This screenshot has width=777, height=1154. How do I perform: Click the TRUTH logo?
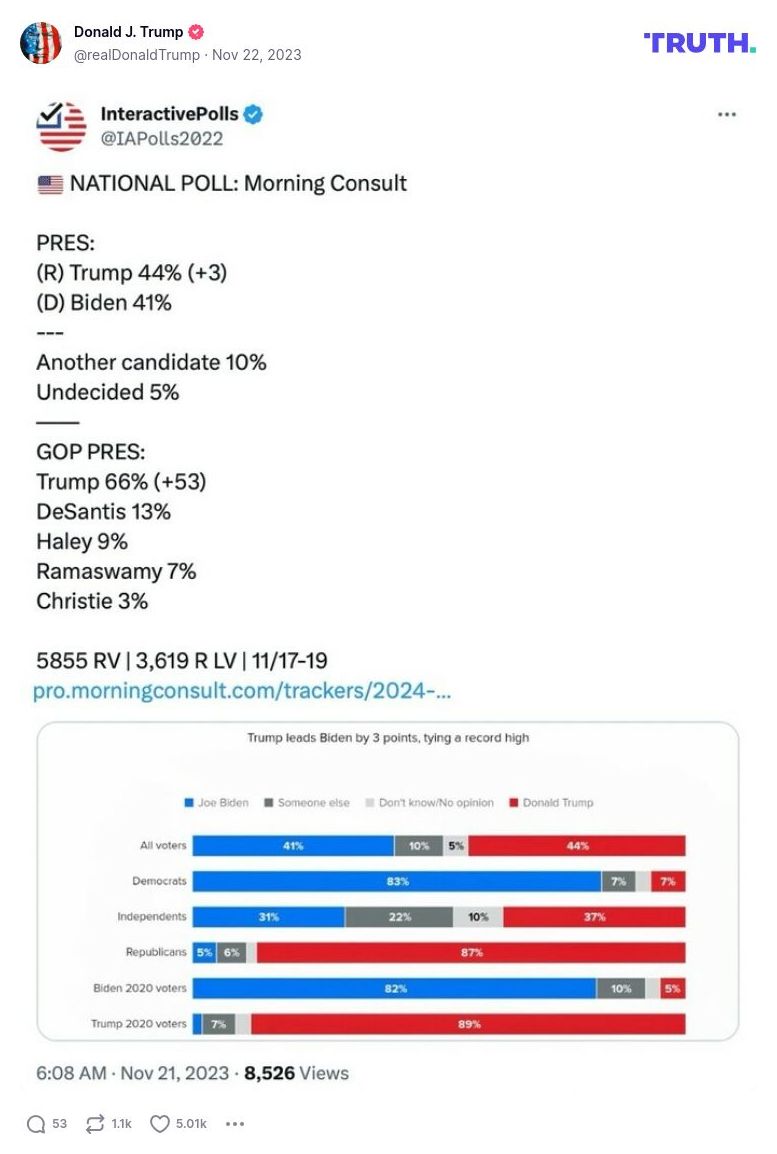point(699,43)
